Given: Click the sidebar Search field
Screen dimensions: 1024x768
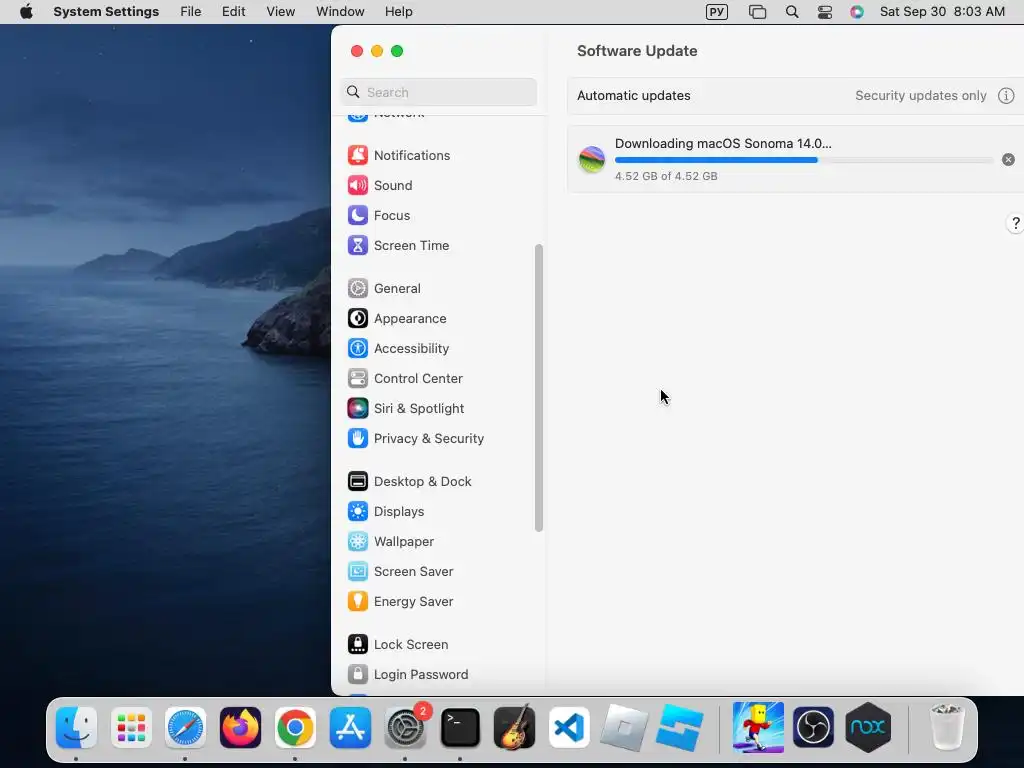Looking at the screenshot, I should [439, 92].
